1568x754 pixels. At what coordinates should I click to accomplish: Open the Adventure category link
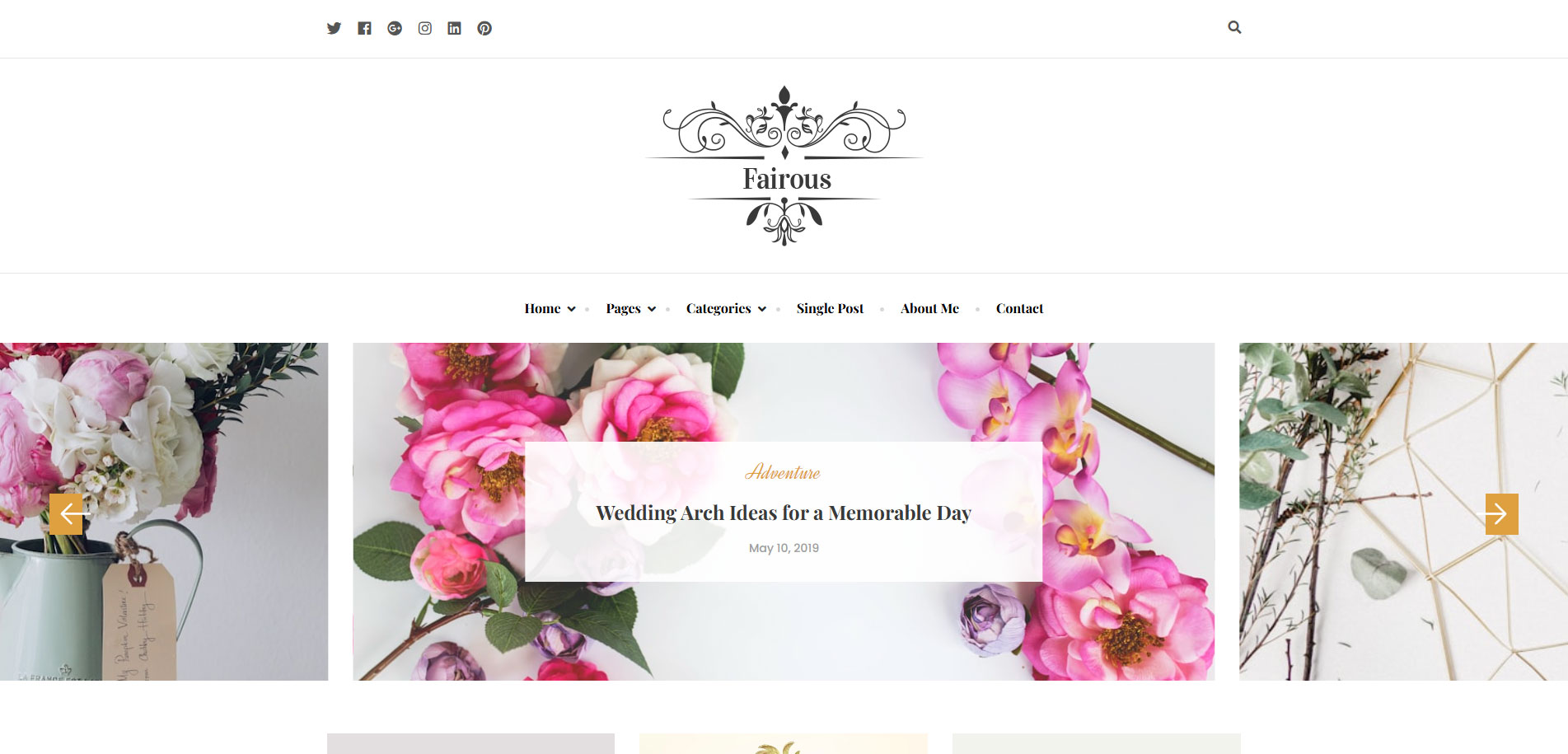tap(783, 472)
